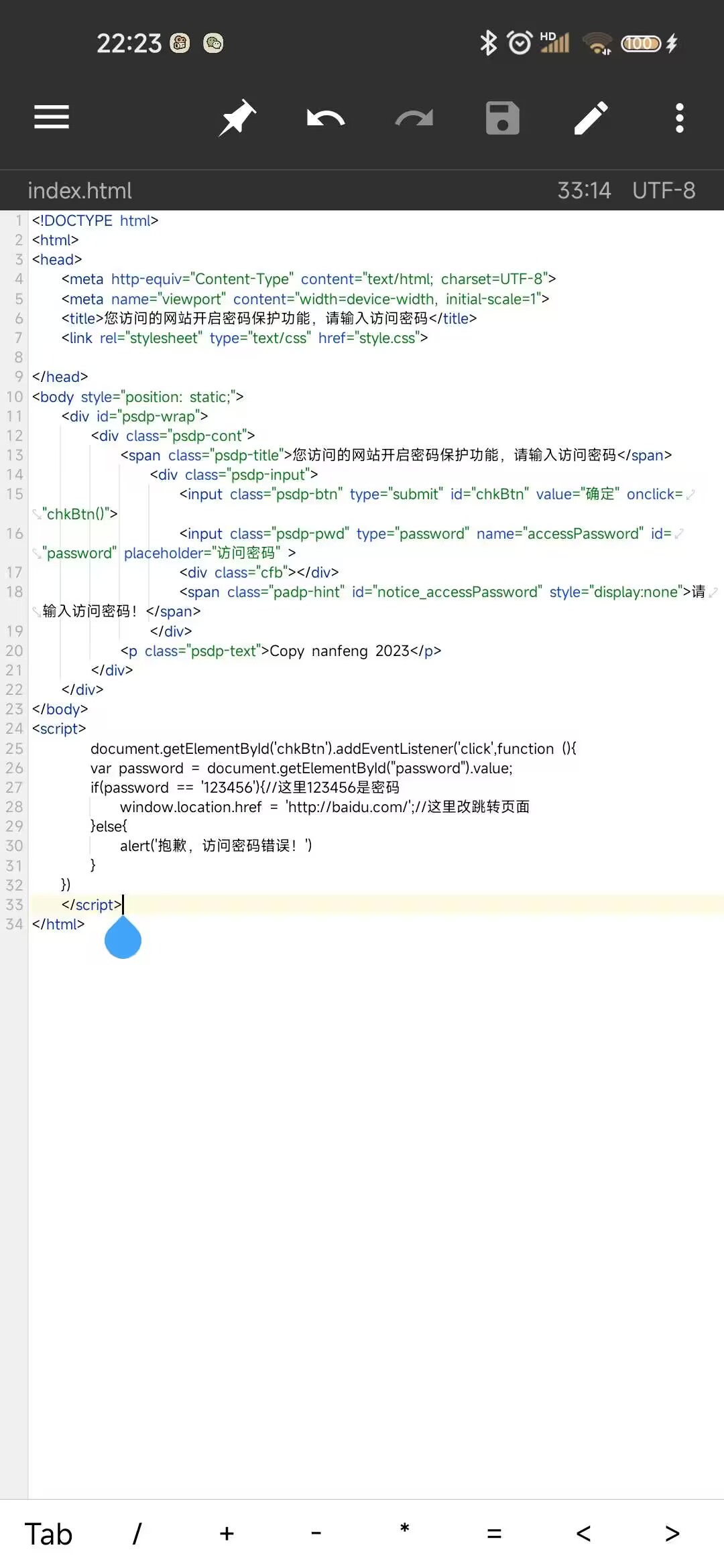Toggle edit mode with pencil icon

coord(591,118)
